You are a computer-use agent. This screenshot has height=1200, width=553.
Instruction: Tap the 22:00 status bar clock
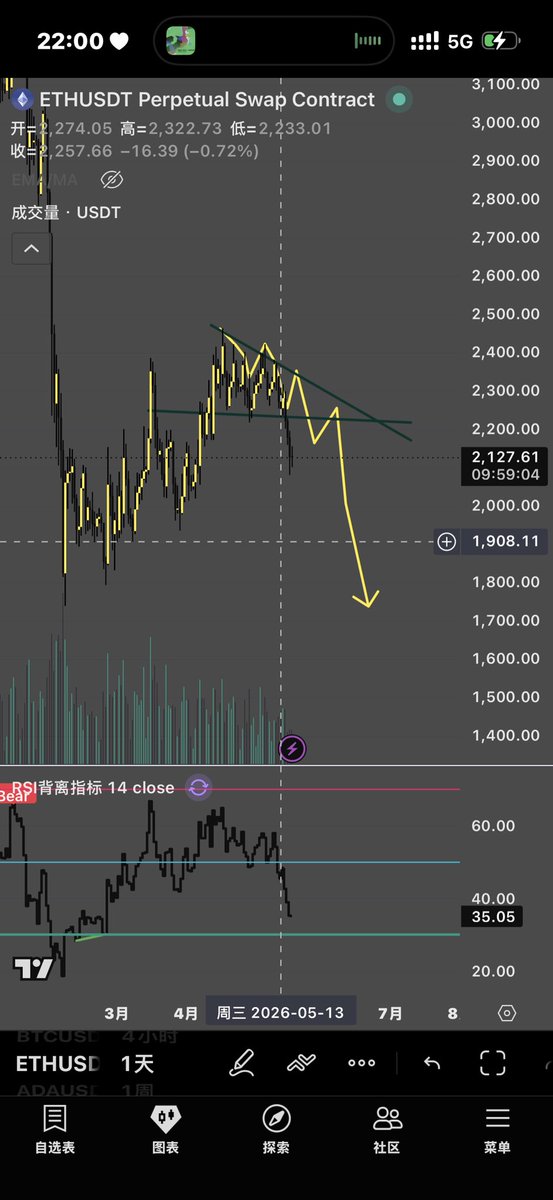[70, 41]
